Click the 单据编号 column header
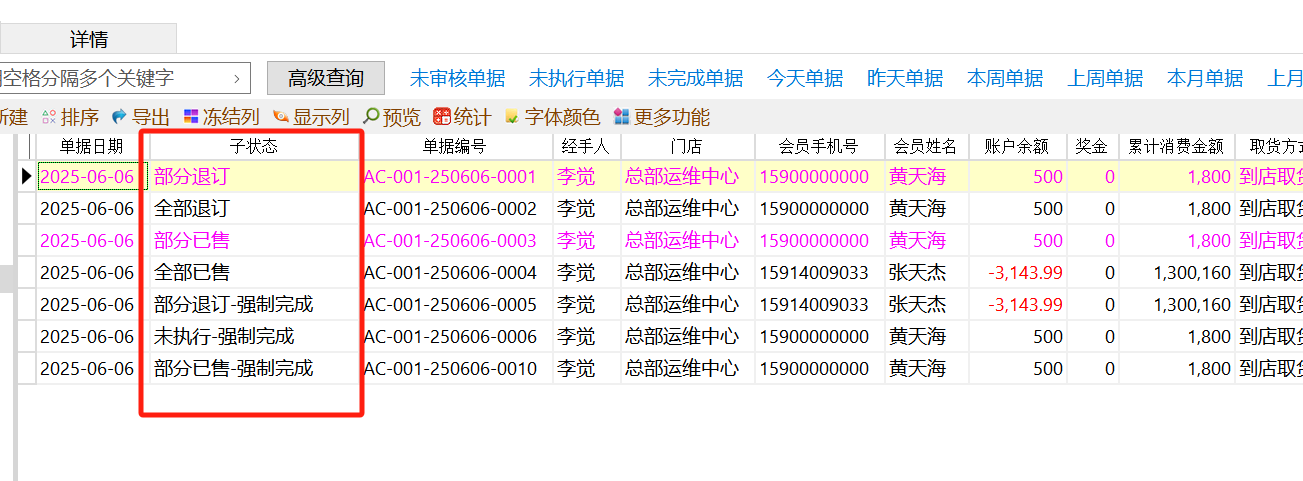Screen dimensions: 1303x481 pyautogui.click(x=454, y=146)
